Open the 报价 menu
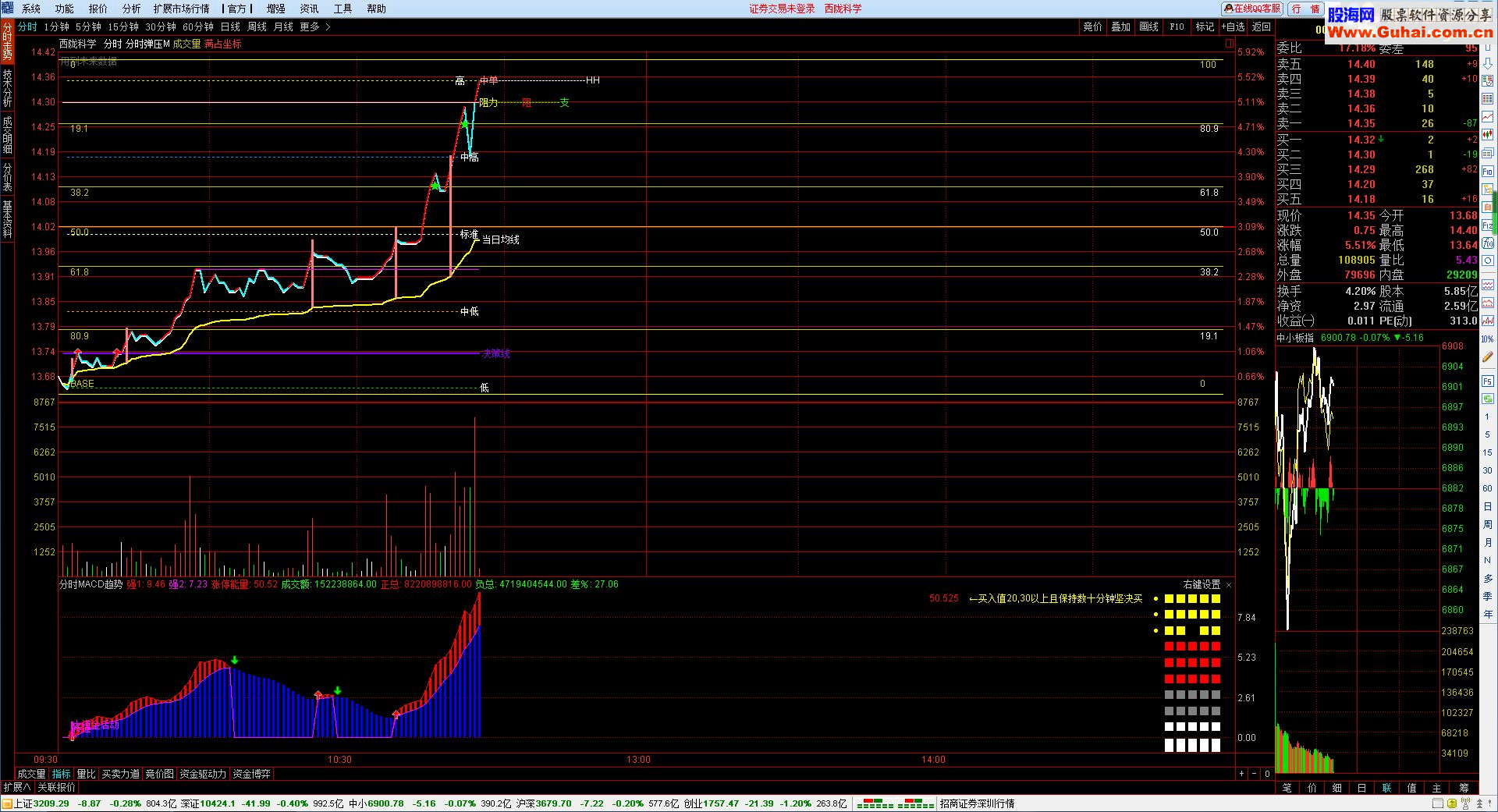This screenshot has height=812, width=1498. (x=98, y=9)
